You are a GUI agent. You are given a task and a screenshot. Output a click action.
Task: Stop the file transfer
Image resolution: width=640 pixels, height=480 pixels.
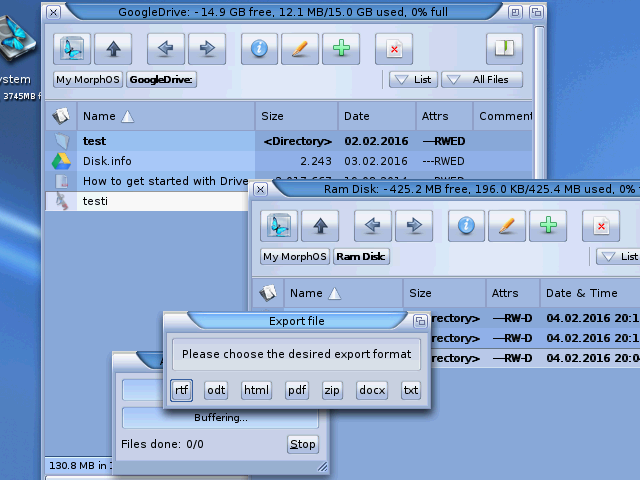(x=302, y=444)
